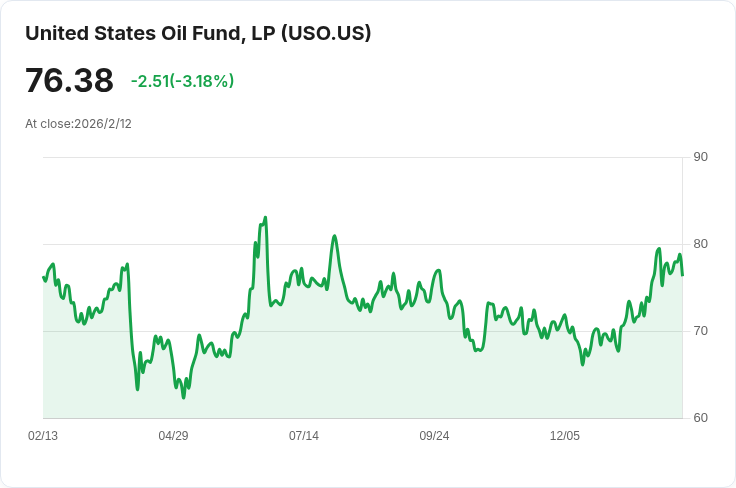Select the 09/24 date label on x-axis

[434, 436]
